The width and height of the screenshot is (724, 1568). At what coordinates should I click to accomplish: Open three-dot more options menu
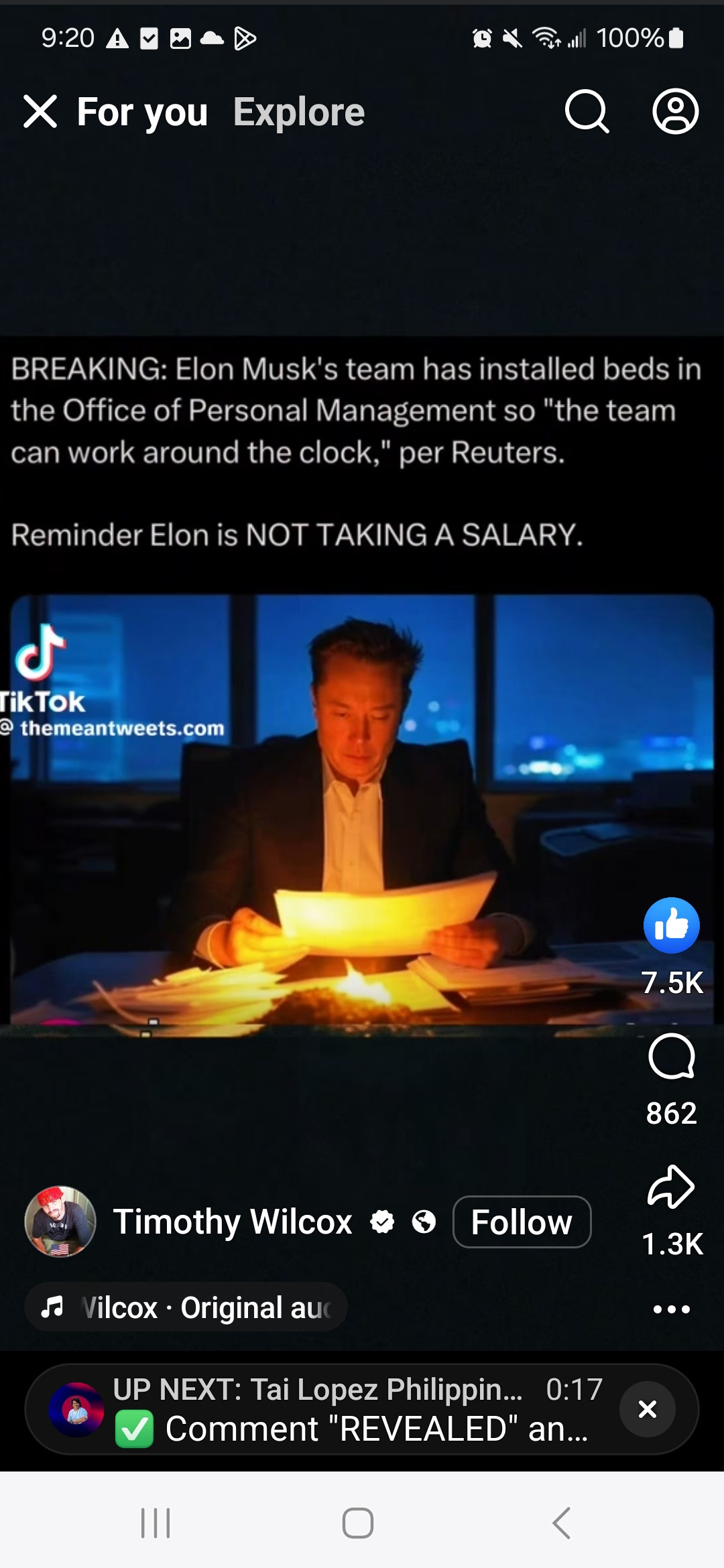click(672, 1309)
